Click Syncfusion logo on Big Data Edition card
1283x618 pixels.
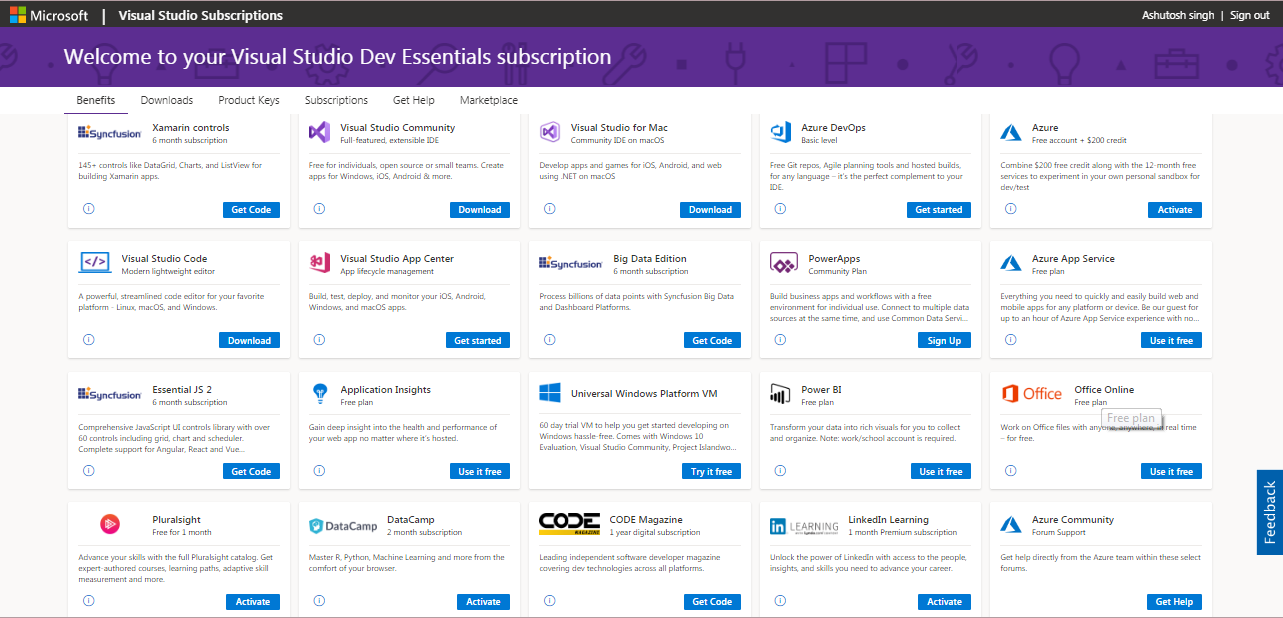(x=571, y=263)
